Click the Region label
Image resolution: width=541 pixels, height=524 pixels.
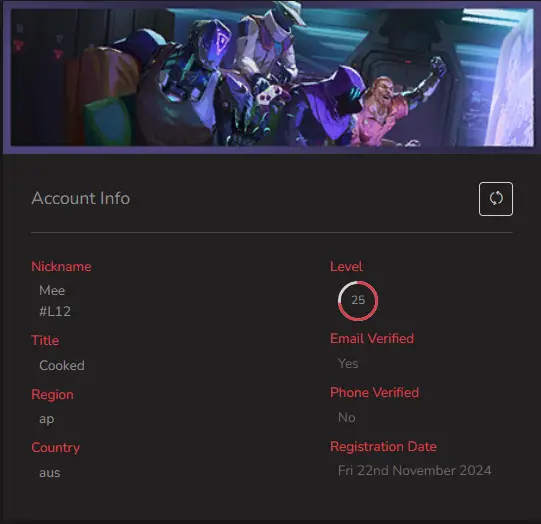click(52, 395)
